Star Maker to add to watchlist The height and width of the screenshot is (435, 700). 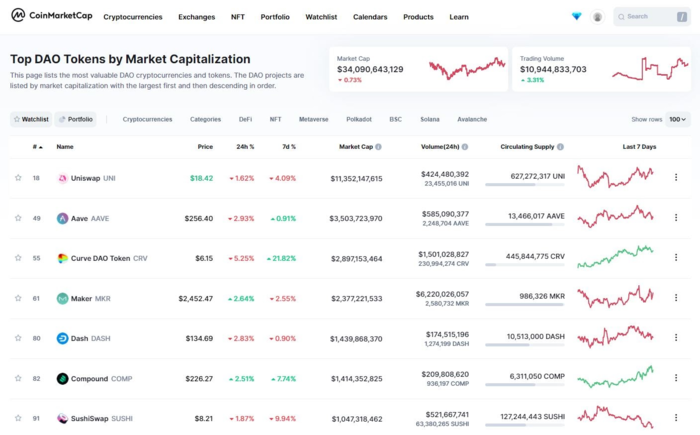18,298
